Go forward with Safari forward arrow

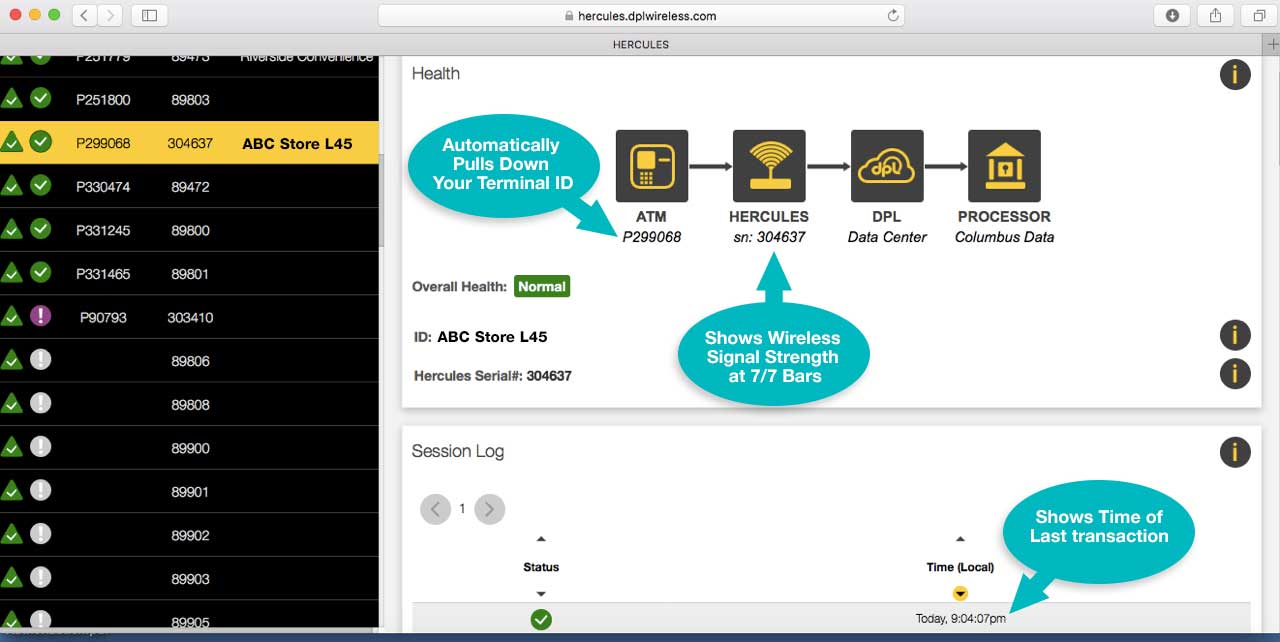pyautogui.click(x=110, y=15)
